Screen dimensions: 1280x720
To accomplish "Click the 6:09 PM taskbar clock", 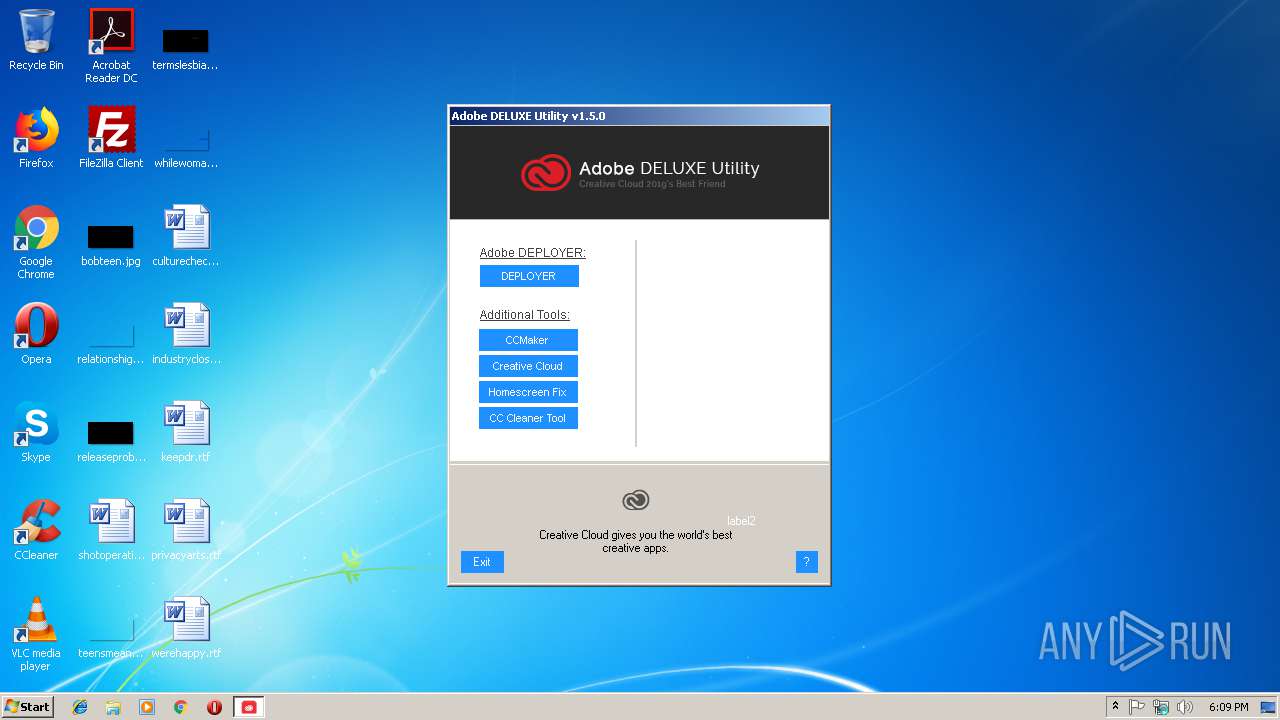I will [1228, 707].
